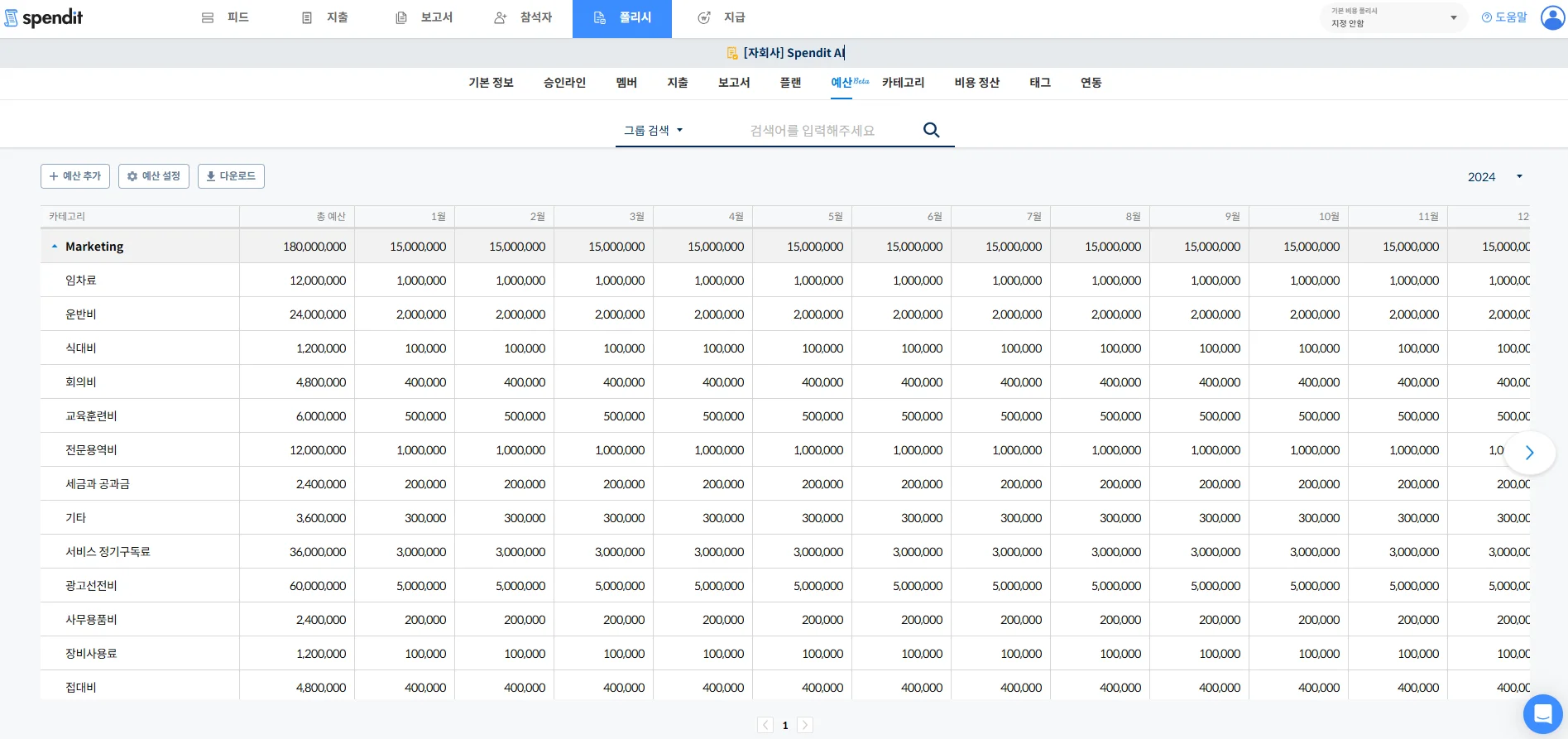This screenshot has height=739, width=1568.
Task: Collapse the Marketing category row
Action: pos(55,247)
